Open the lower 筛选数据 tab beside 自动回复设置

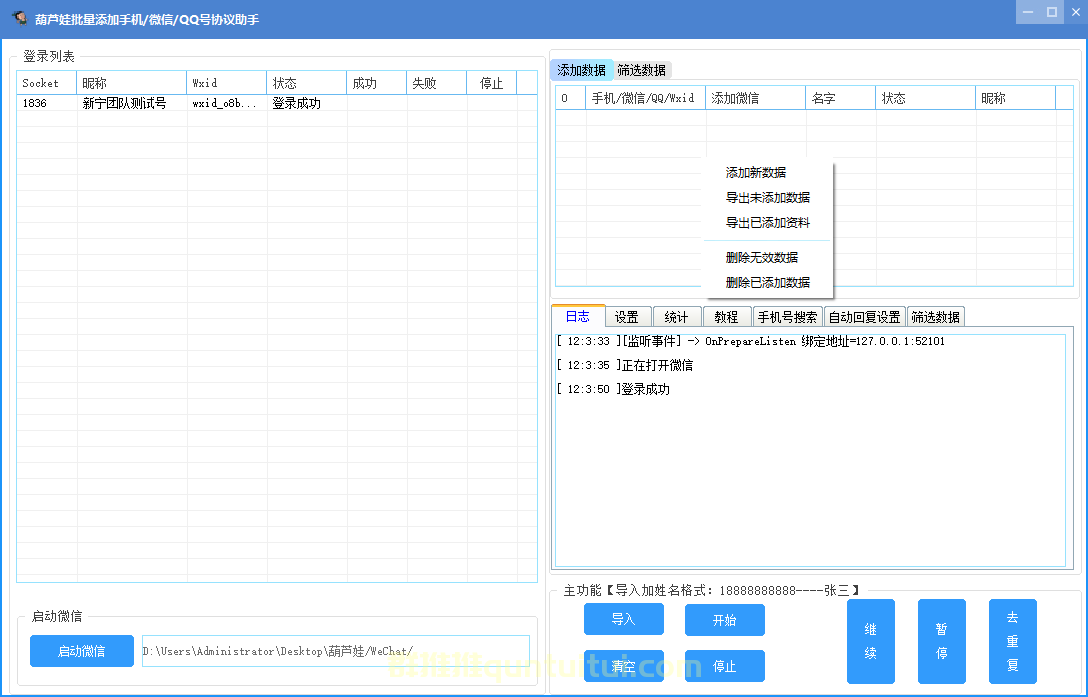click(935, 317)
